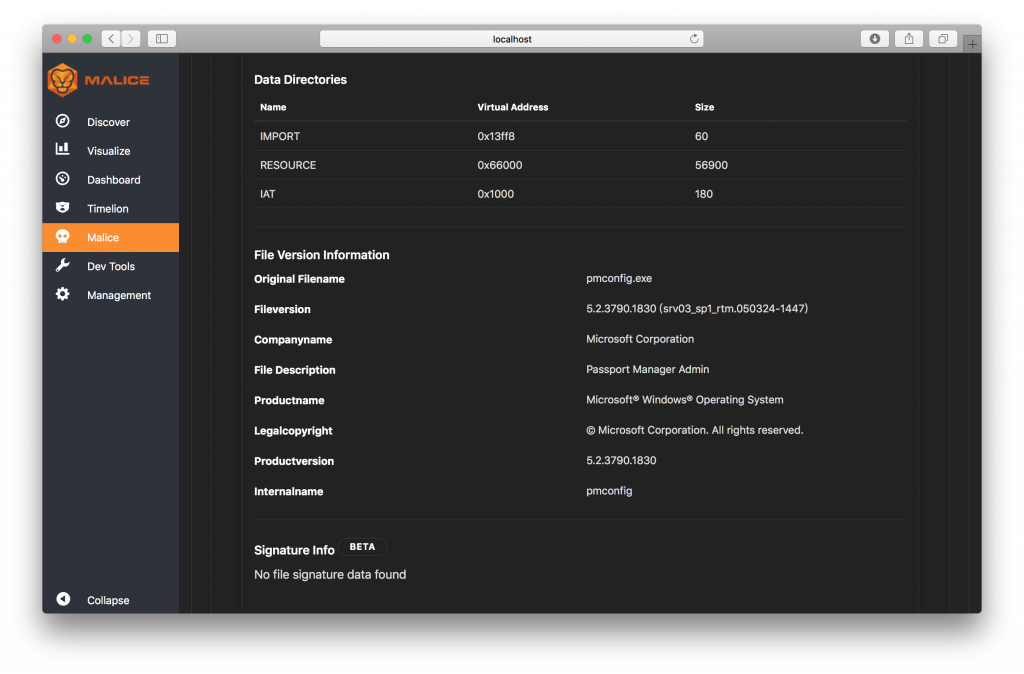
Task: Click Productversion value 5.2.3790.1830
Action: 621,460
